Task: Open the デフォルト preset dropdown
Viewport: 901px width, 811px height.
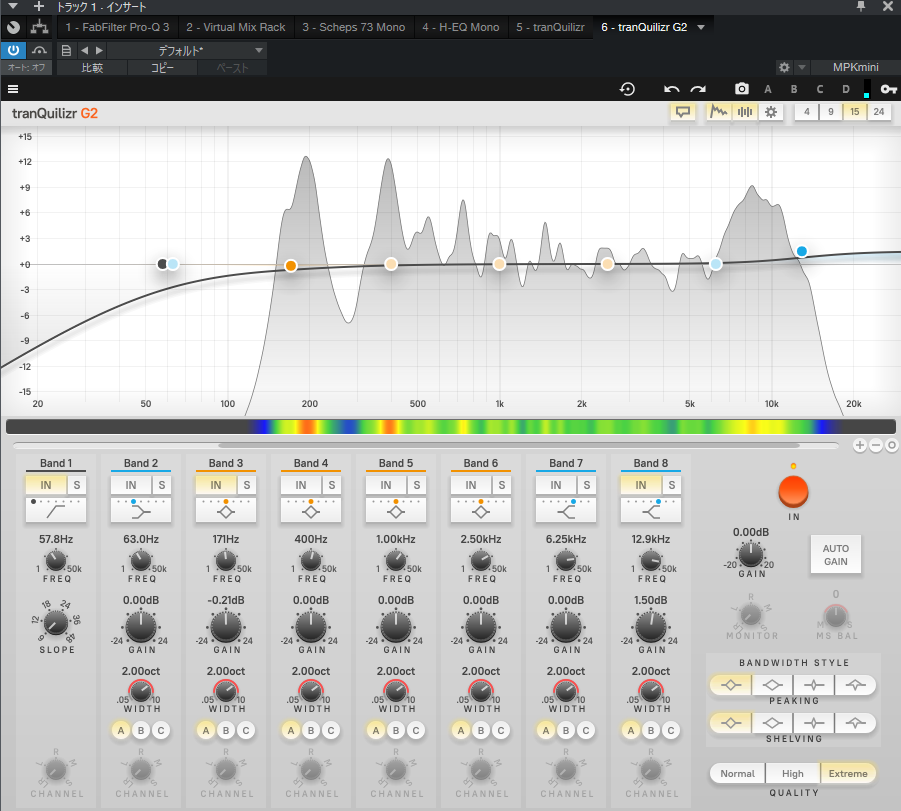Action: tap(187, 51)
